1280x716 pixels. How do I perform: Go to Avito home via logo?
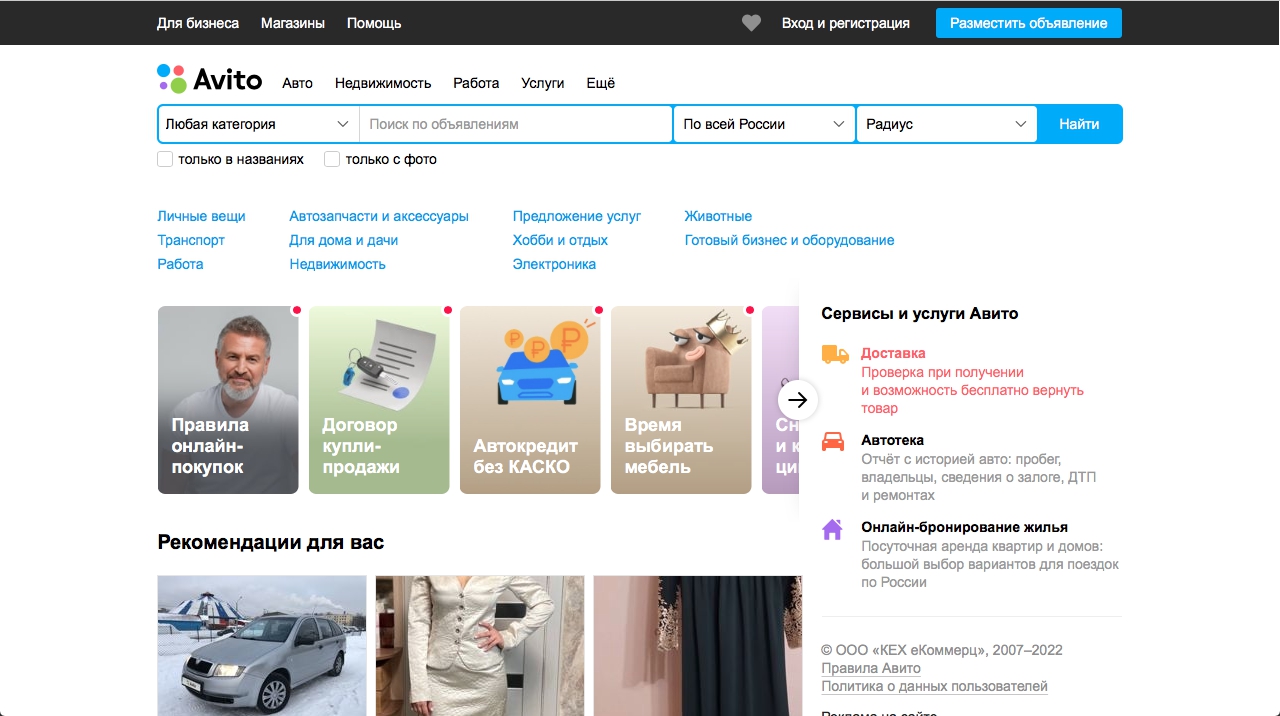tap(210, 79)
